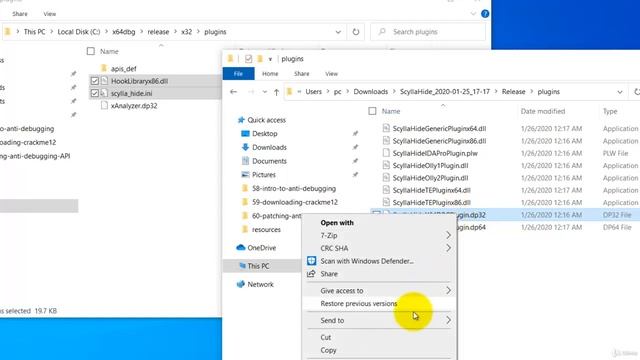Select ScyllaHideIDAProPlugin.plw
The width and height of the screenshot is (640, 360).
pos(435,153)
